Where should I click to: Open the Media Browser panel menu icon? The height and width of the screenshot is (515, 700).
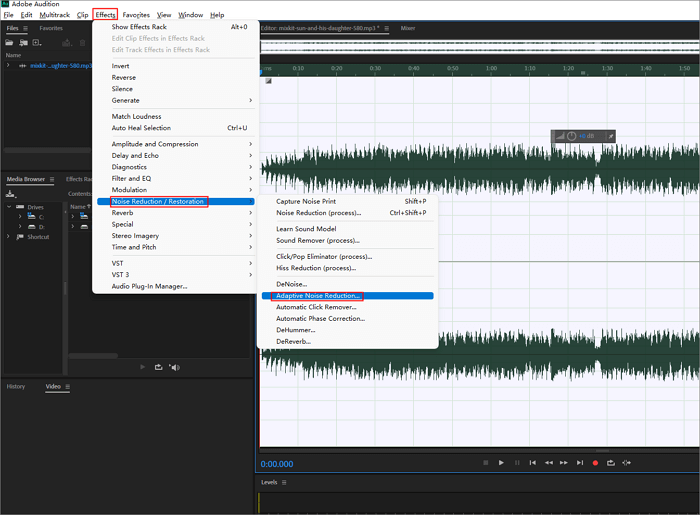(52, 179)
